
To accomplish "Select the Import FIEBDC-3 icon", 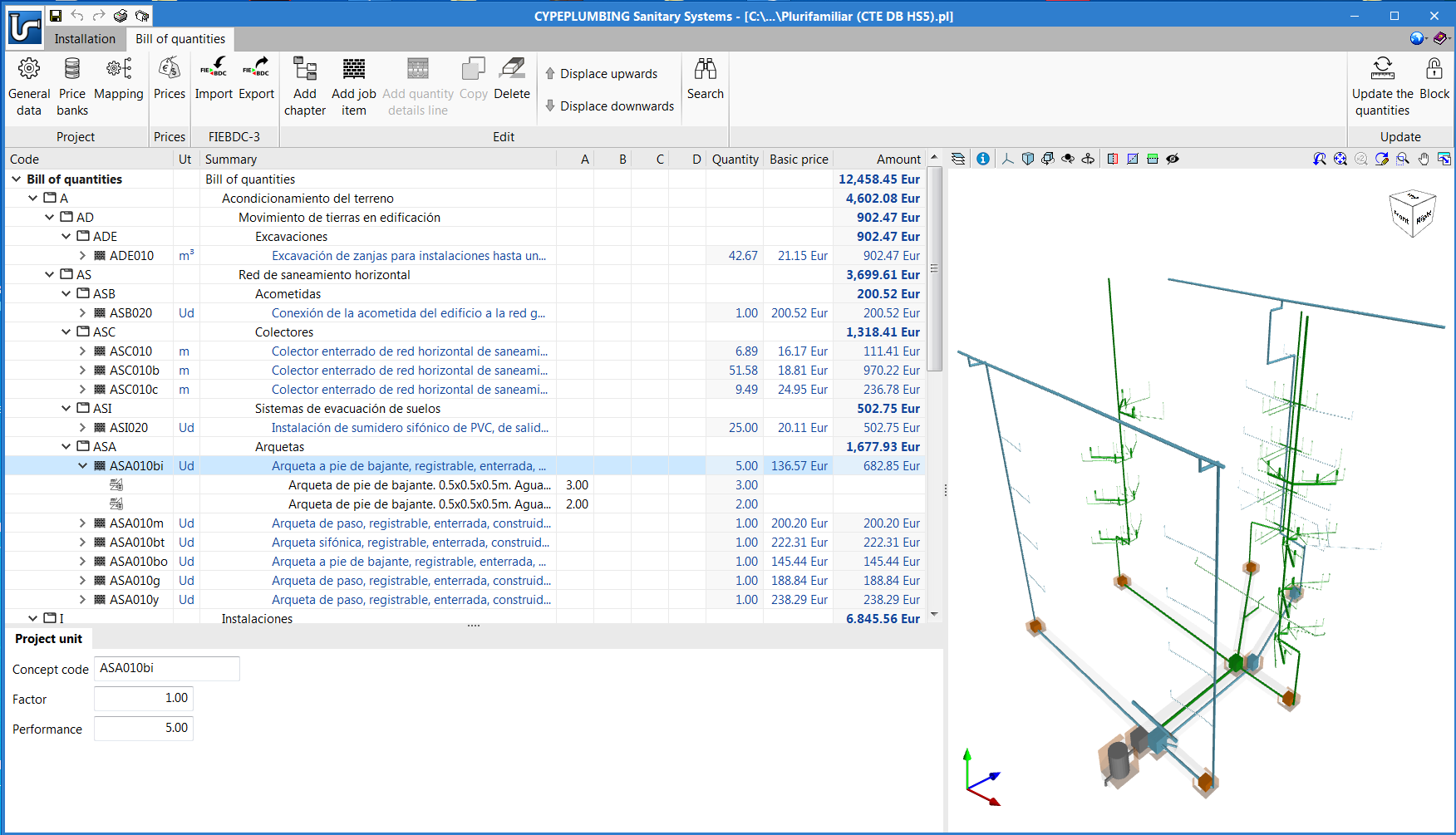I will tap(214, 83).
